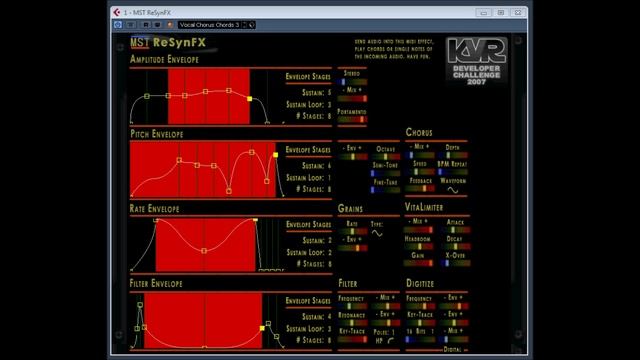Adjust the Chorus Feedback slider

tap(420, 188)
